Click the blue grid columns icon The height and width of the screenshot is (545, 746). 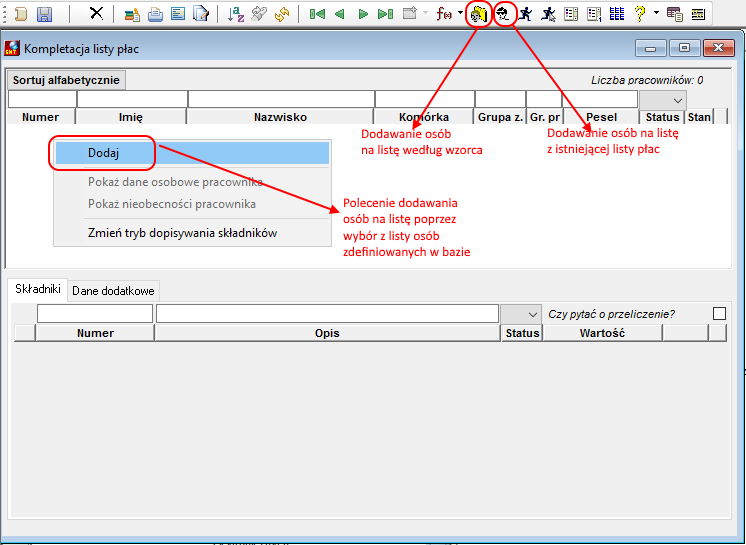tap(617, 14)
